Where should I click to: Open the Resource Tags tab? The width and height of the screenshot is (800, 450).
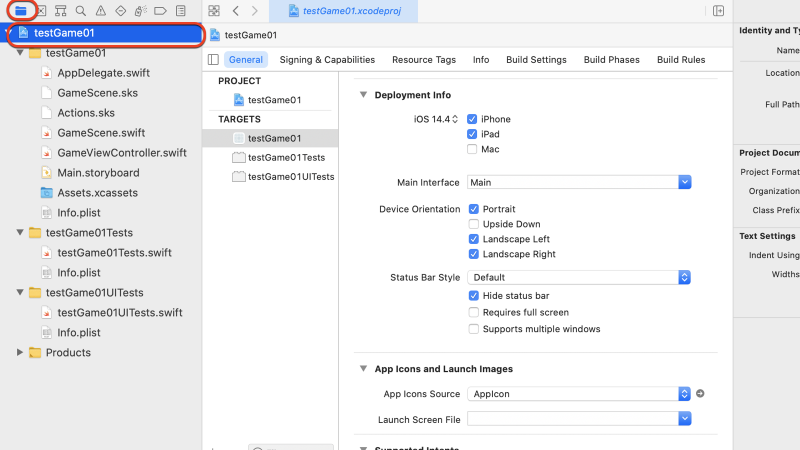(x=423, y=60)
